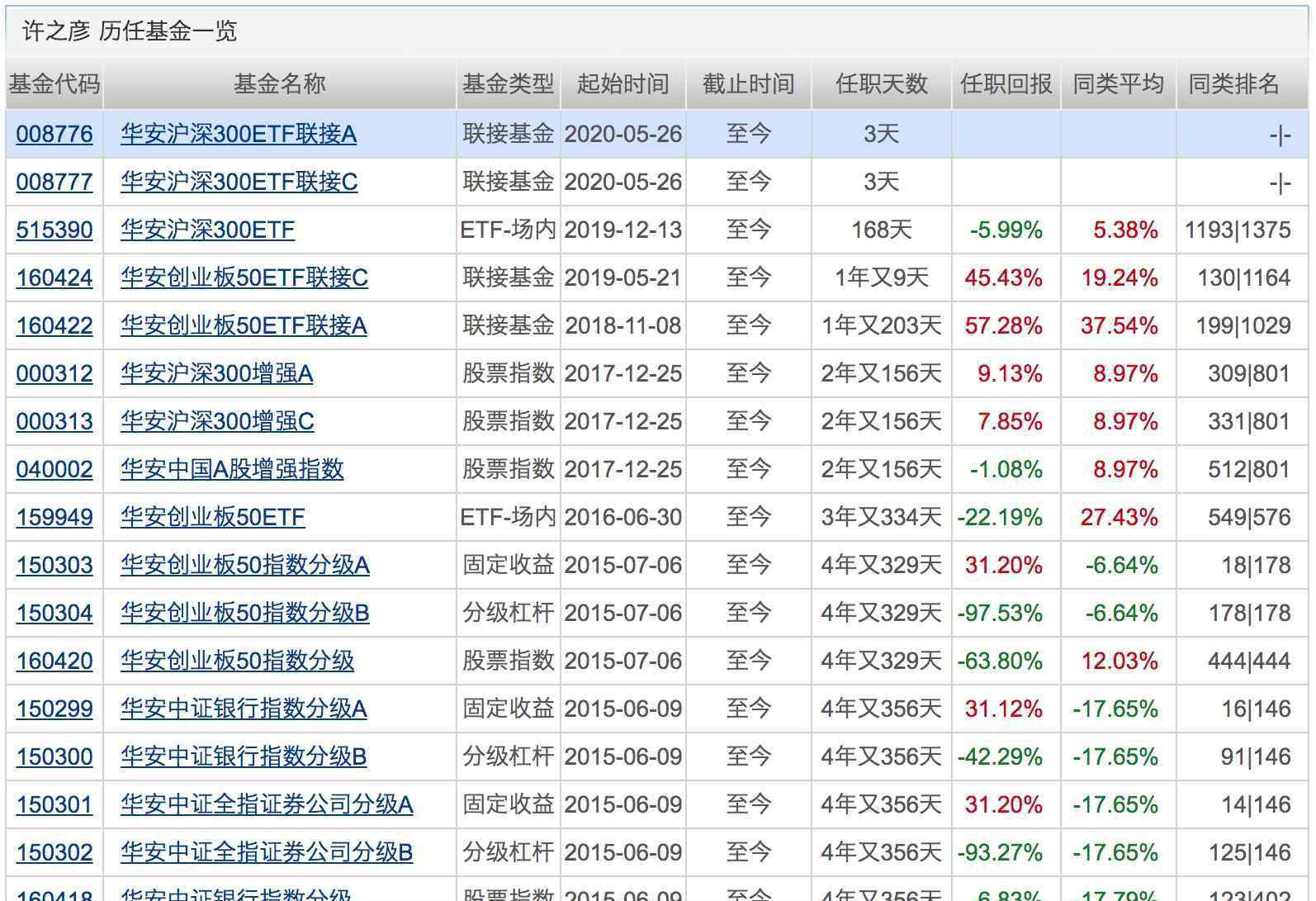Viewport: 1316px width, 901px height.
Task: Select average value 12.03%
Action: [x=1120, y=661]
